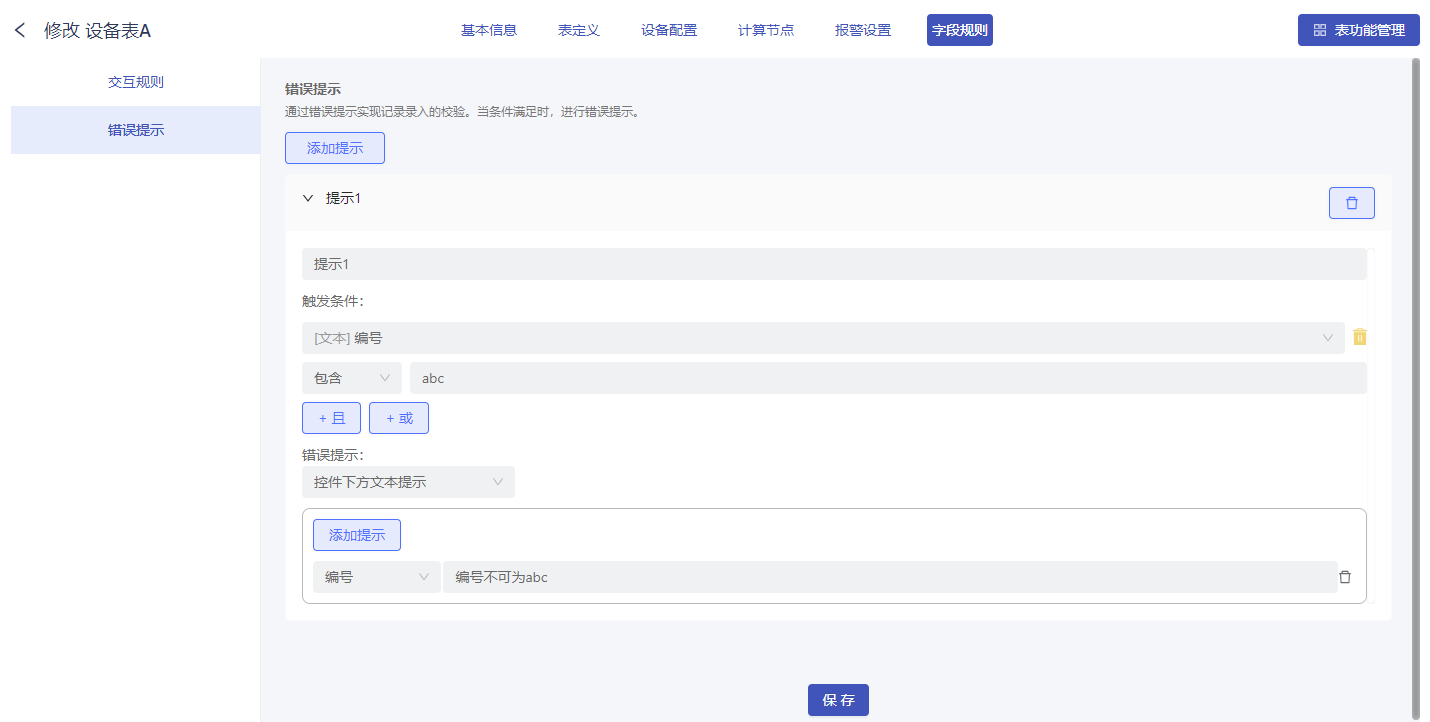The width and height of the screenshot is (1430, 722).
Task: Click the 触发条件: label
Action: [x=333, y=300]
